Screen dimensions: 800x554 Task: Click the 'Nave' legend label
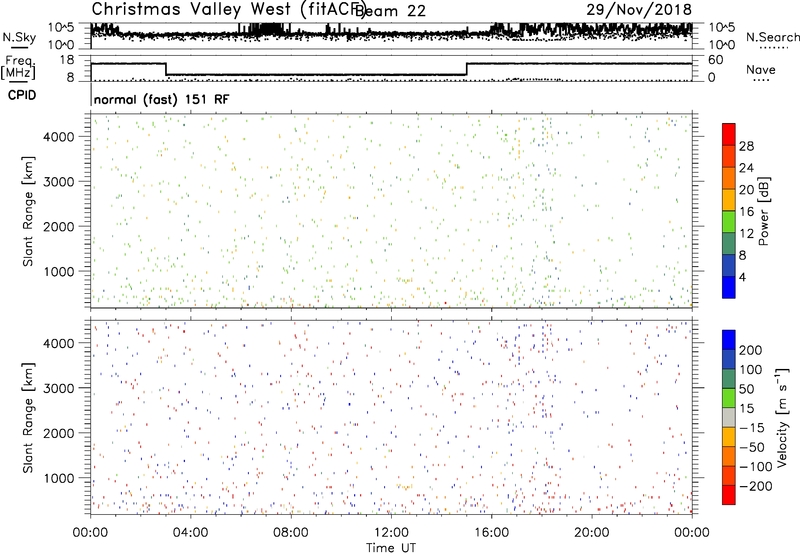761,70
